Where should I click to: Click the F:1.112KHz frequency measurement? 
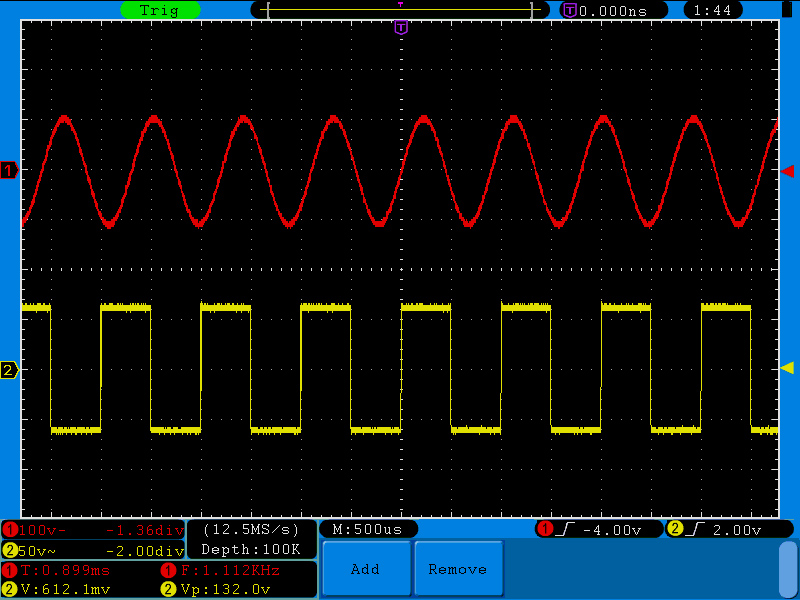(231, 570)
